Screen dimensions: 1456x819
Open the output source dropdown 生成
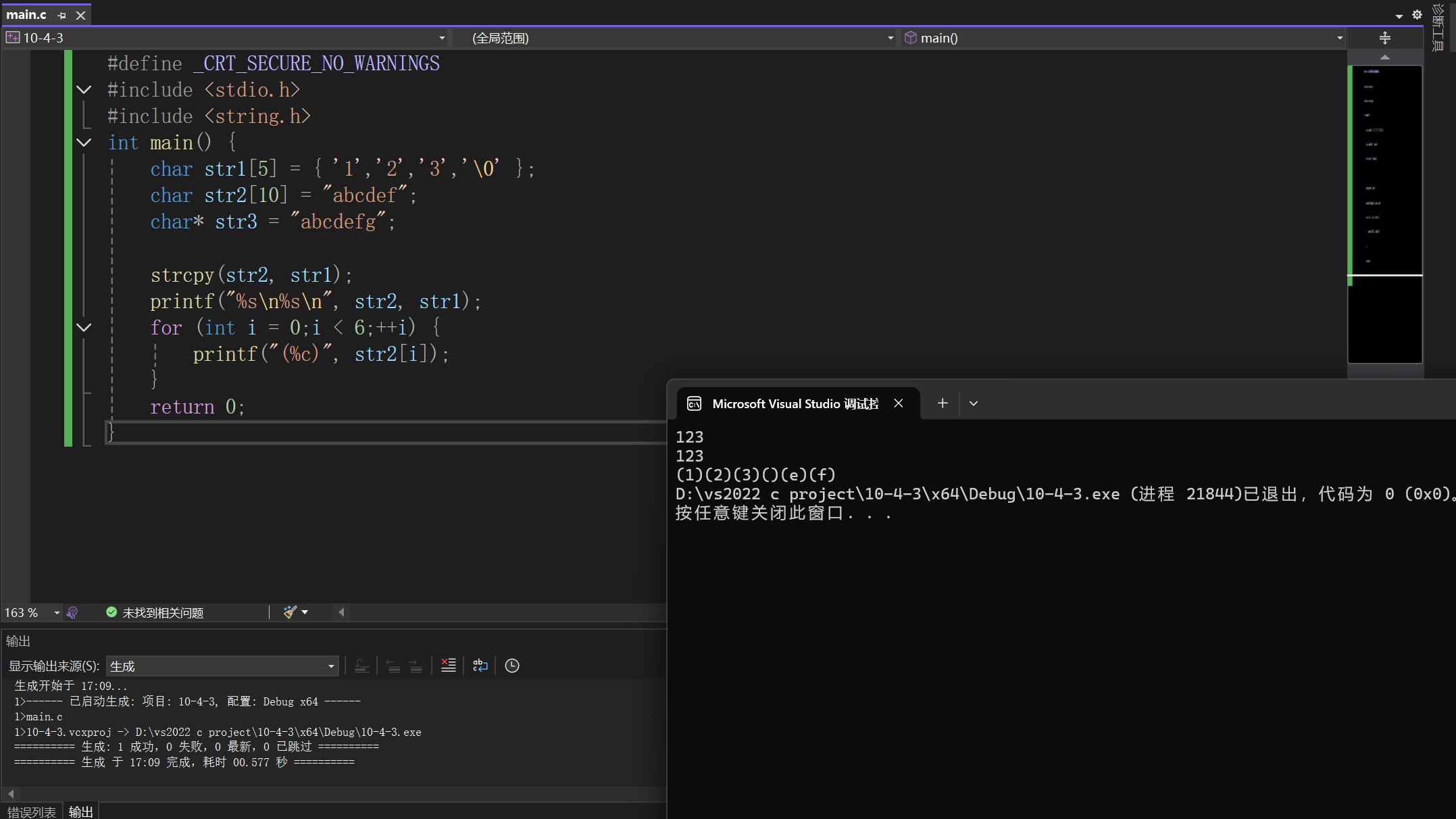tap(222, 666)
